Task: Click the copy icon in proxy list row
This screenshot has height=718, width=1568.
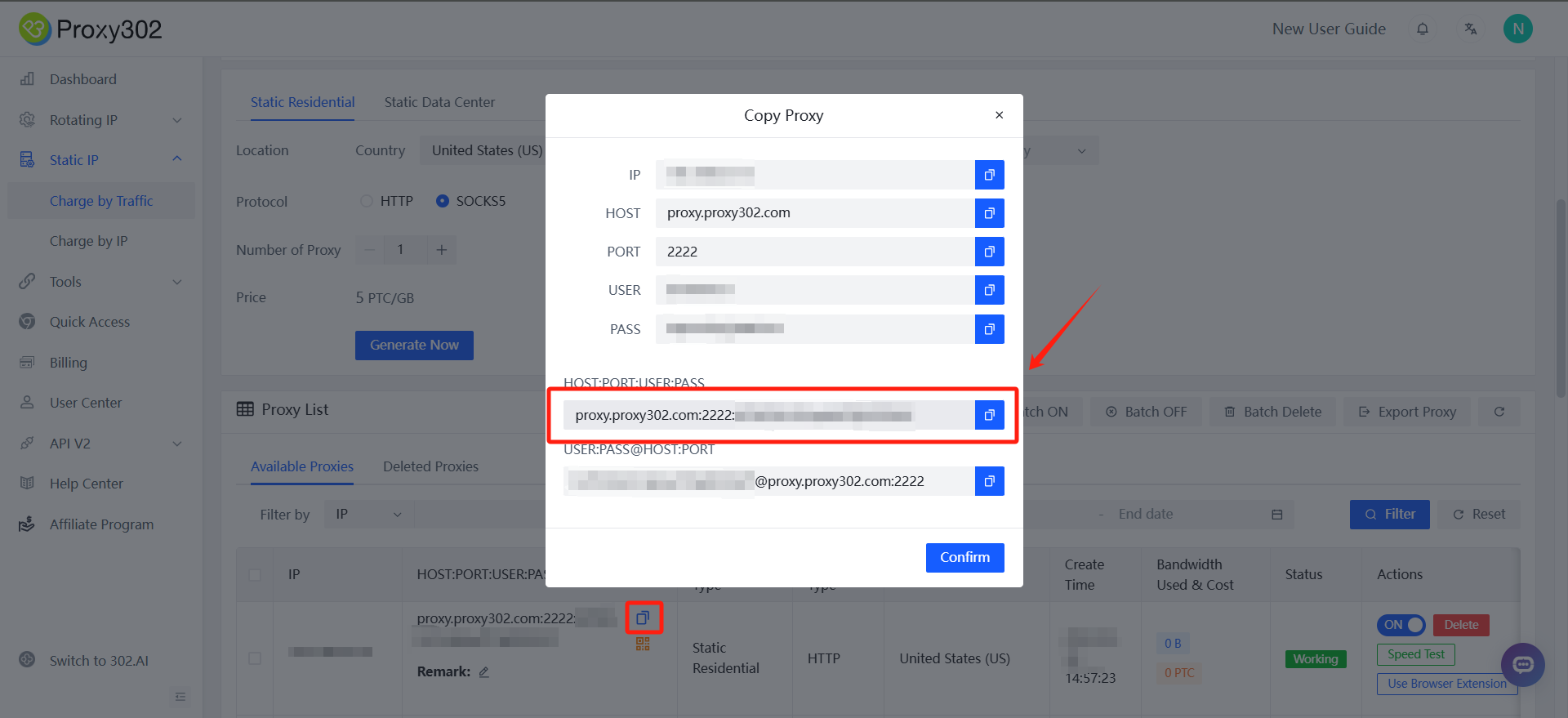Action: click(643, 618)
